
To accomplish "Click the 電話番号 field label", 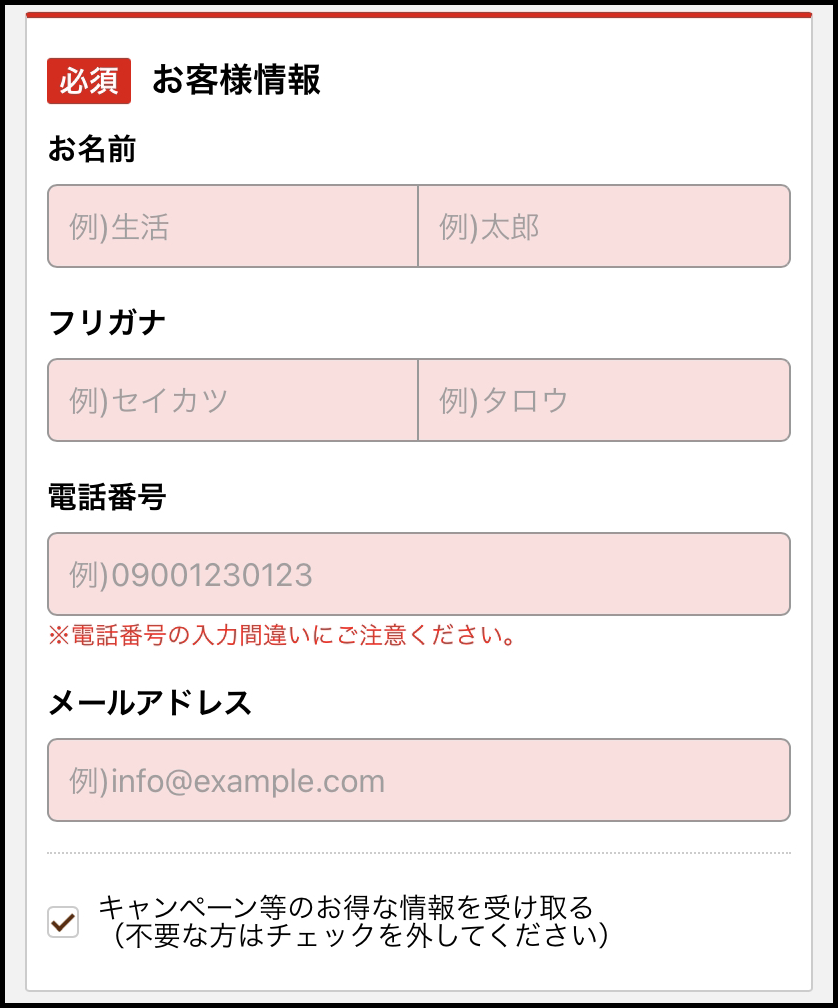I will [x=107, y=497].
